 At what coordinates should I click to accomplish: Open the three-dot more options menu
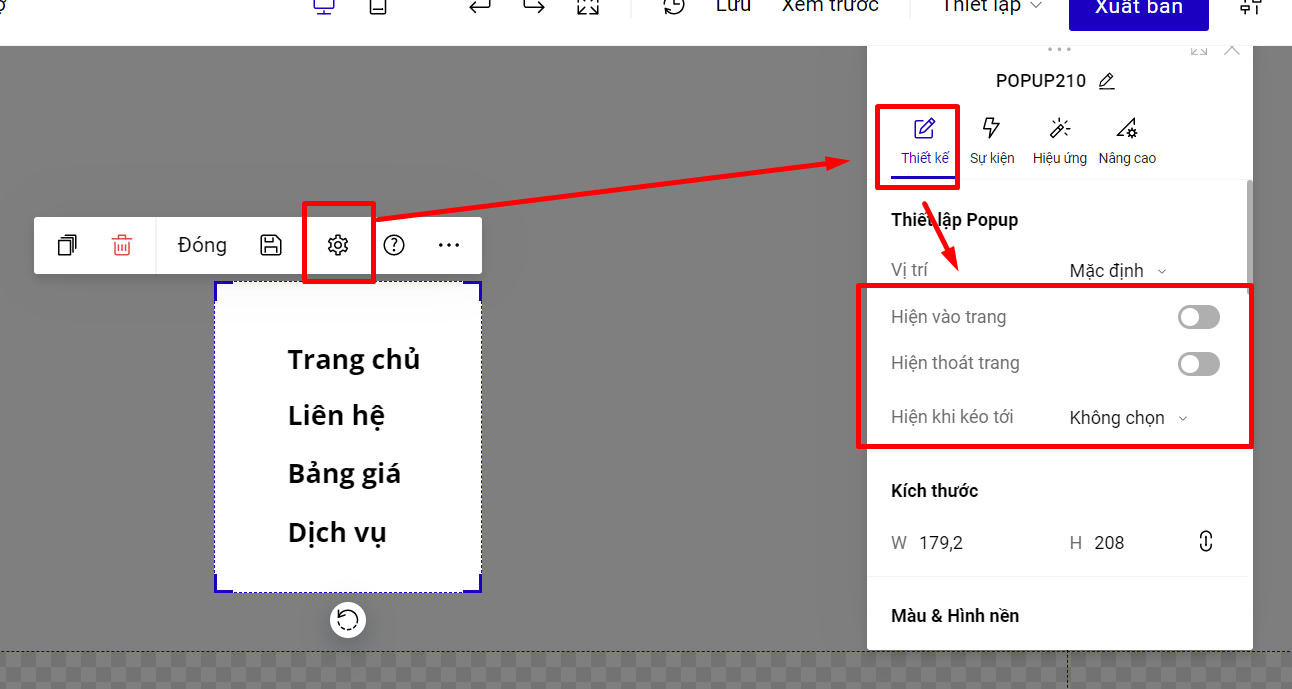(x=449, y=245)
